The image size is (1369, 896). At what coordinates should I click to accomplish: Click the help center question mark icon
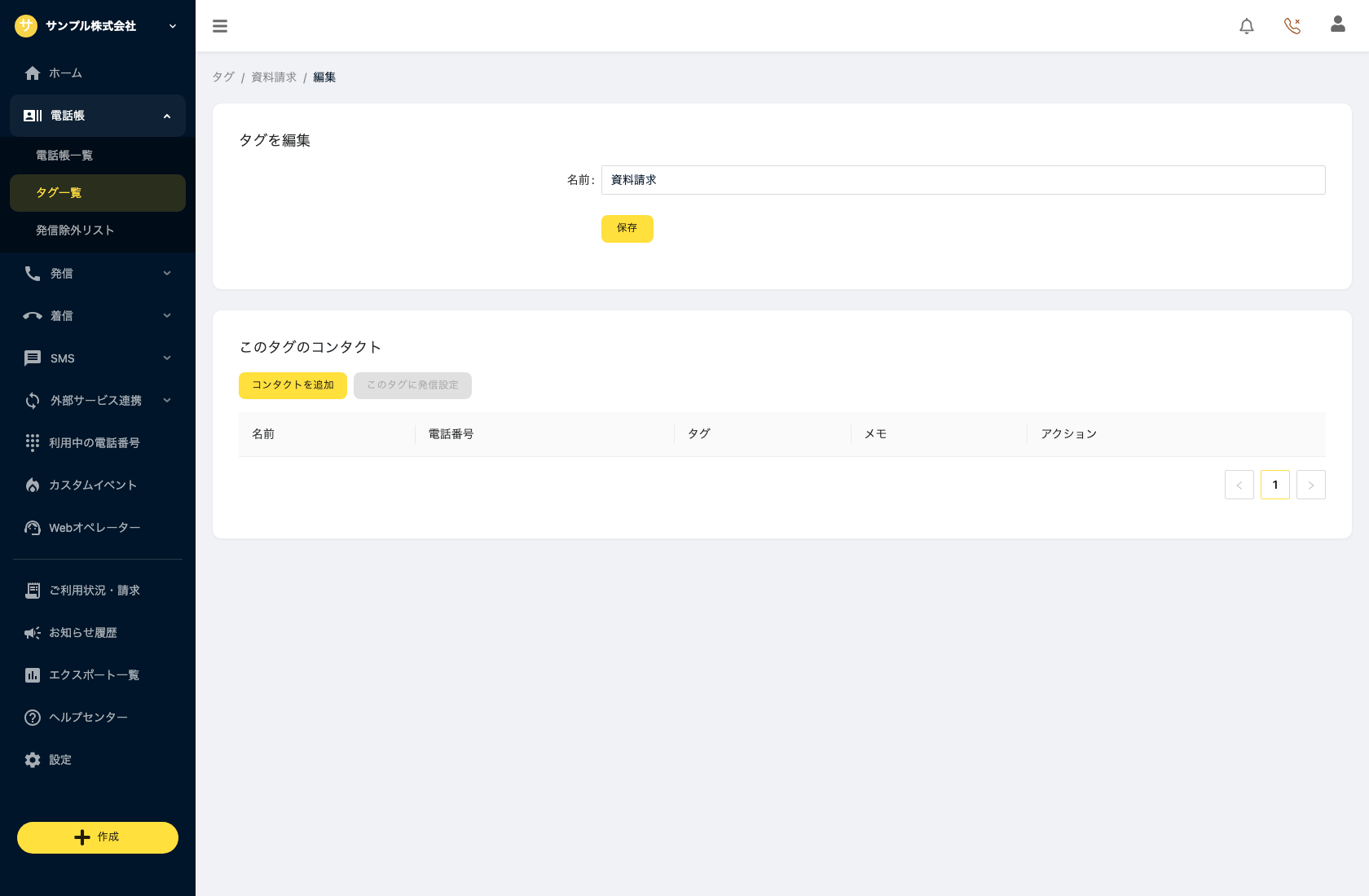point(33,718)
